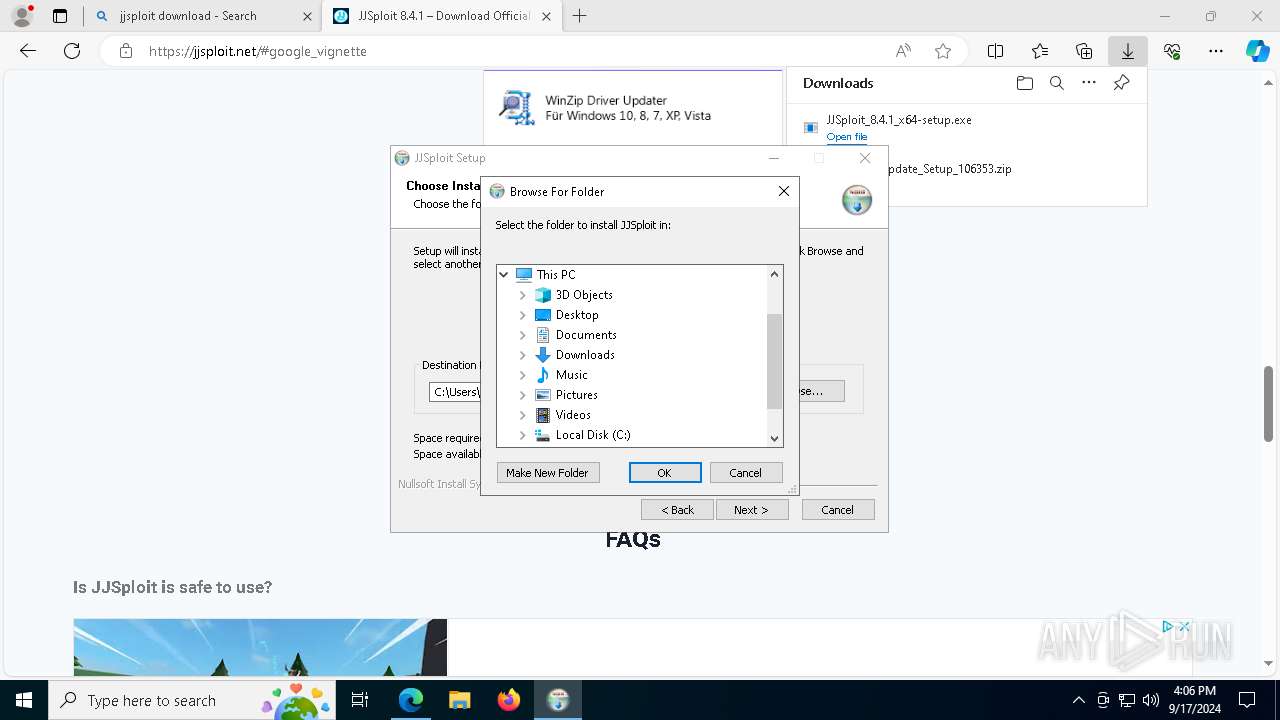The image size is (1280, 720).
Task: Open Browser essentials heart icon
Action: 1172,51
